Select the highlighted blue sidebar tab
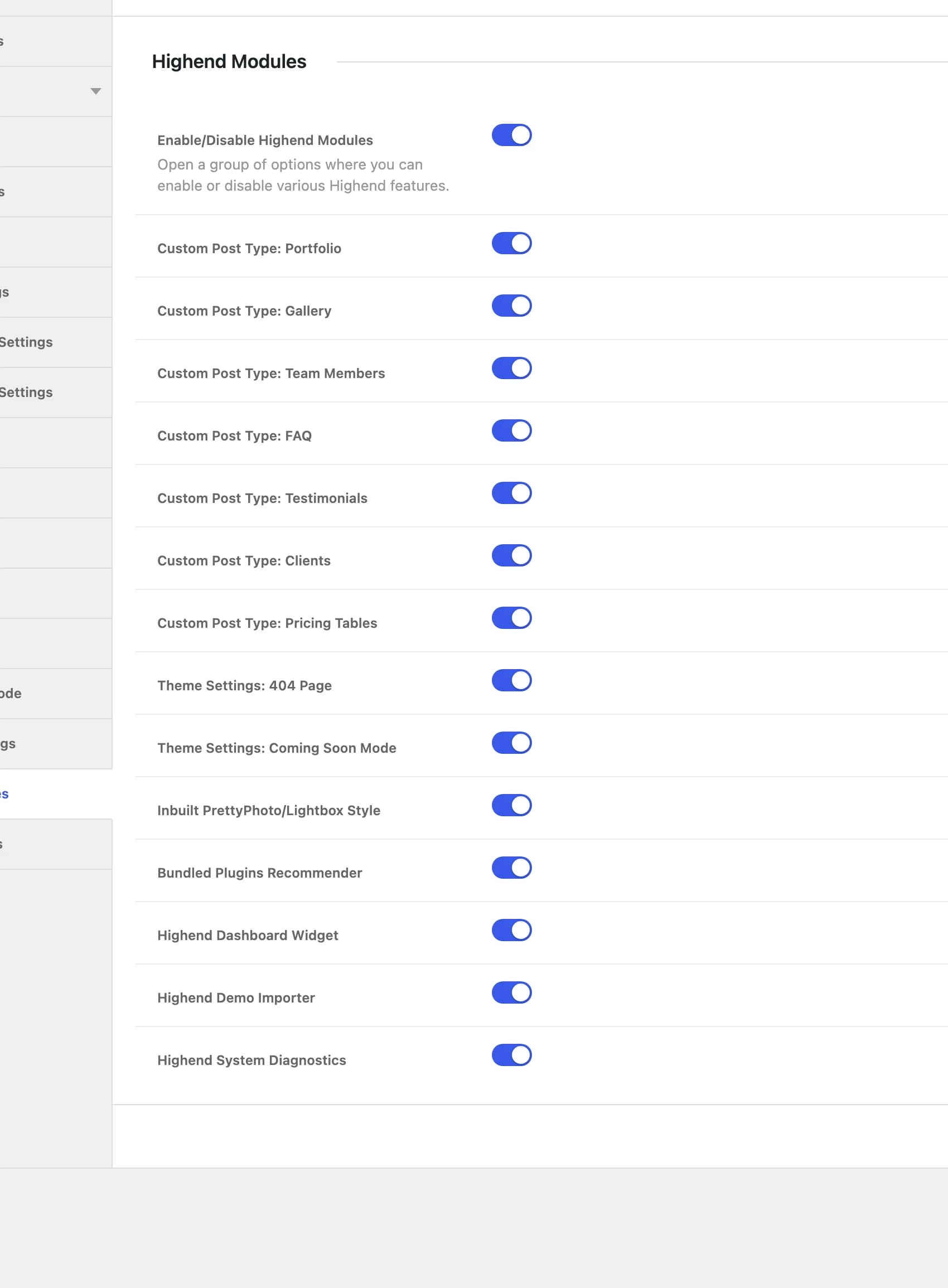Viewport: 948px width, 1288px height. coord(56,795)
